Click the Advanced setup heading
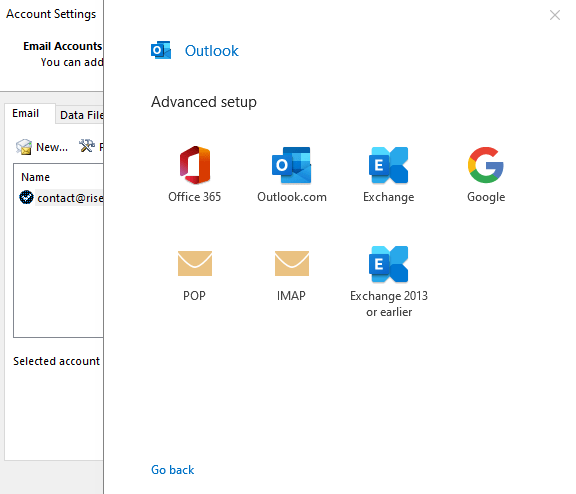The image size is (576, 494). click(x=204, y=102)
